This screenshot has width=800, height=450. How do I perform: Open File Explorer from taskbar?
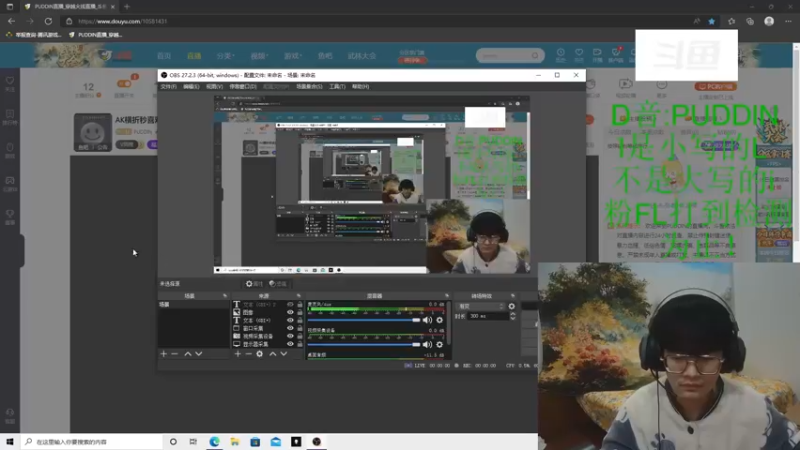pyautogui.click(x=235, y=442)
